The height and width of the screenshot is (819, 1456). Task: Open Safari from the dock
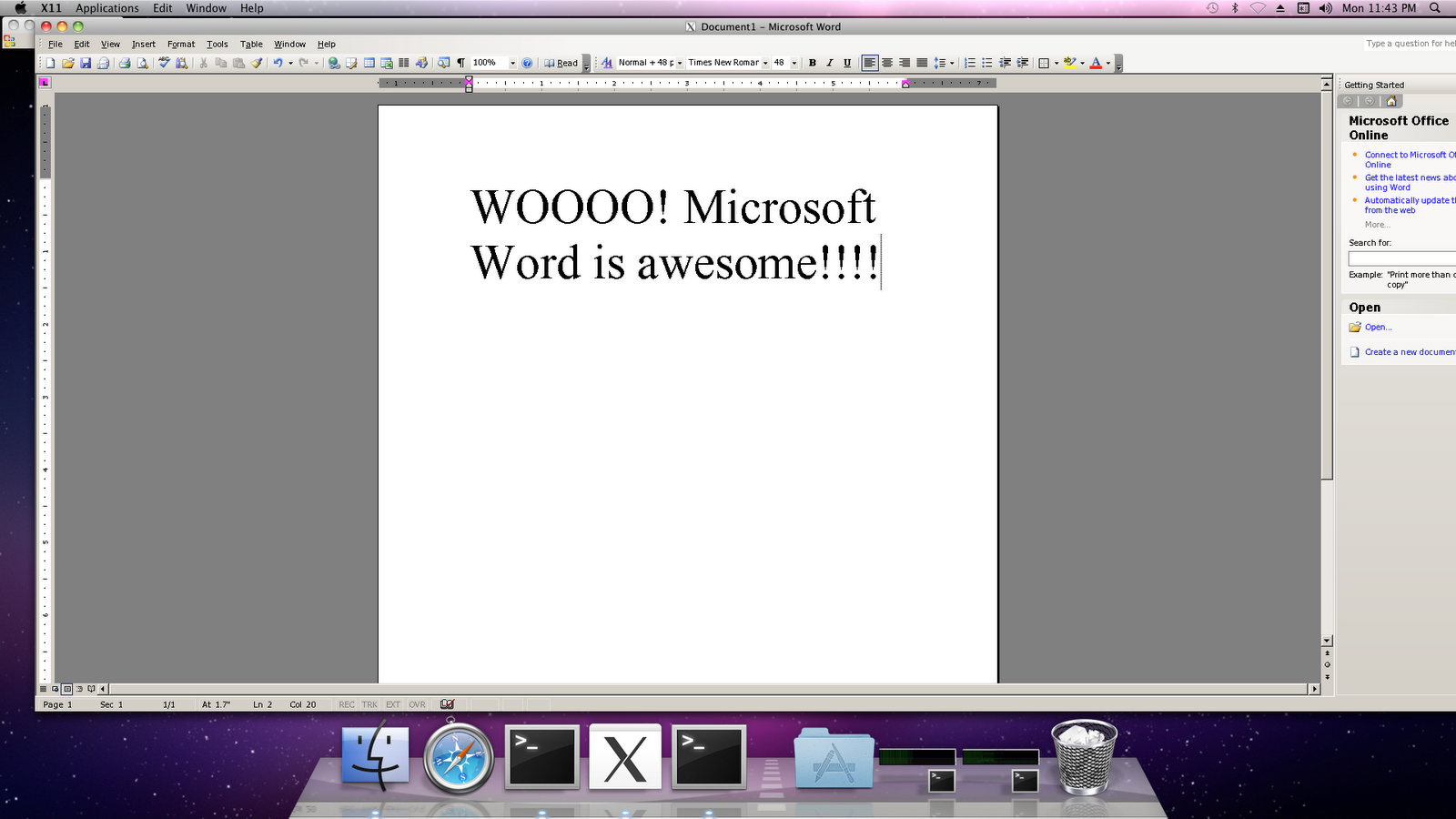(459, 757)
